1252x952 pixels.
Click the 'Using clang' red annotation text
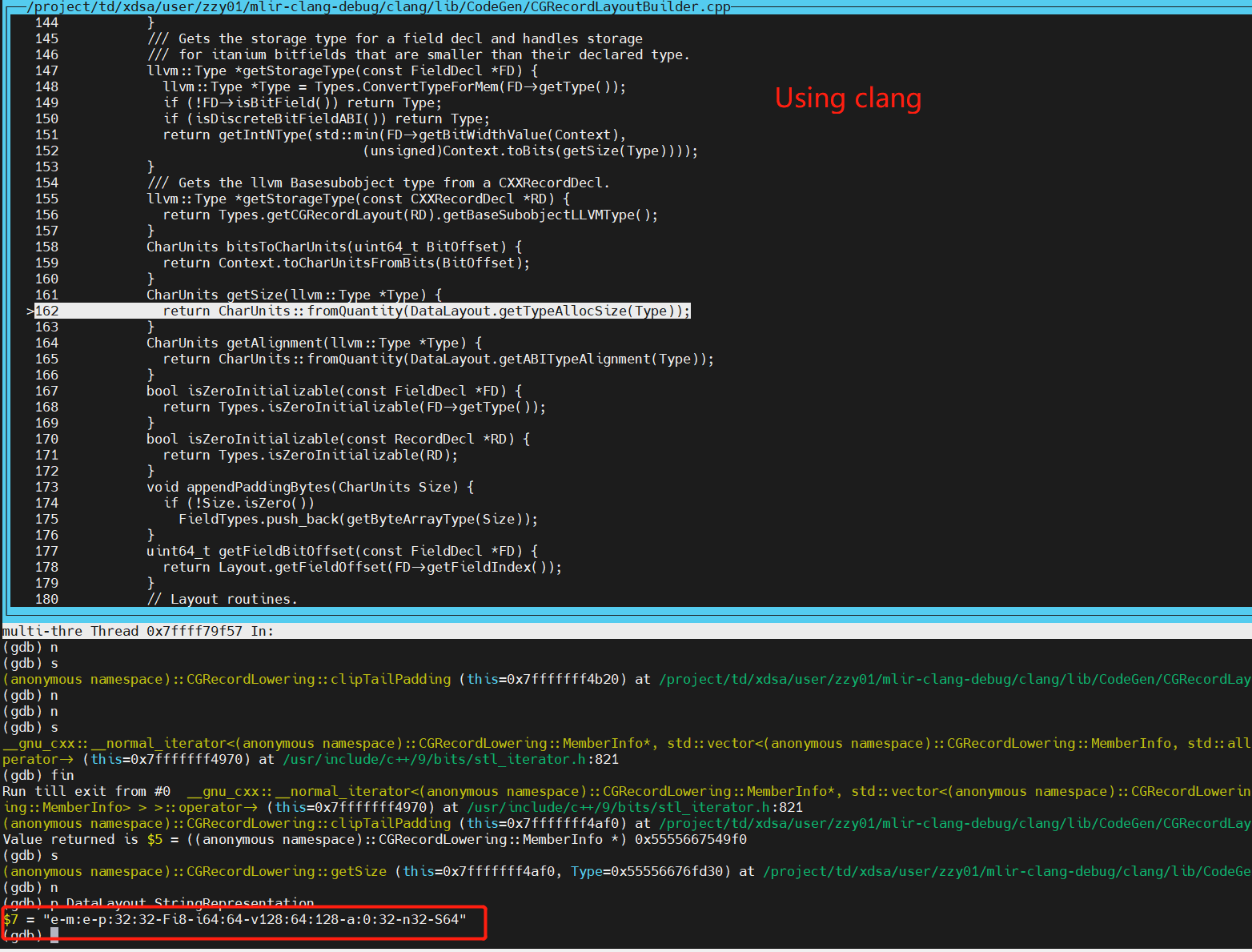847,98
